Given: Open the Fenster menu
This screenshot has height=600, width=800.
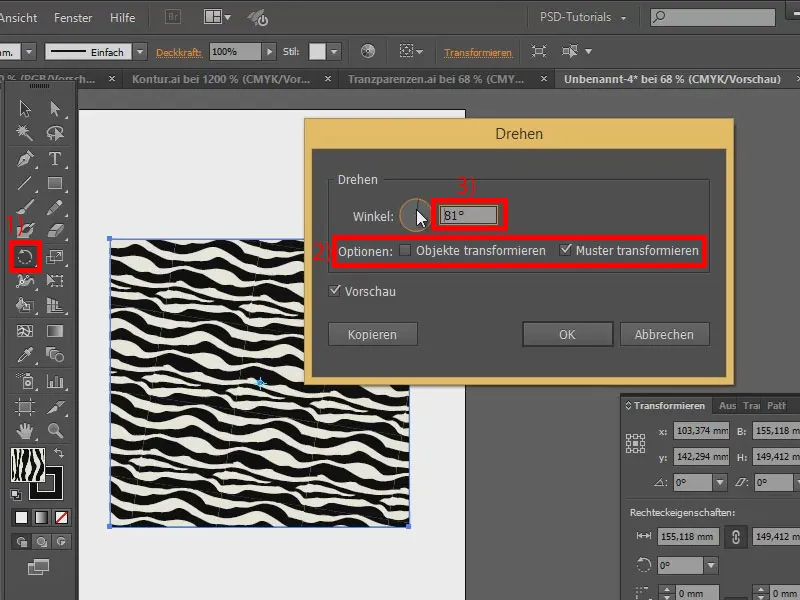Looking at the screenshot, I should coord(73,17).
